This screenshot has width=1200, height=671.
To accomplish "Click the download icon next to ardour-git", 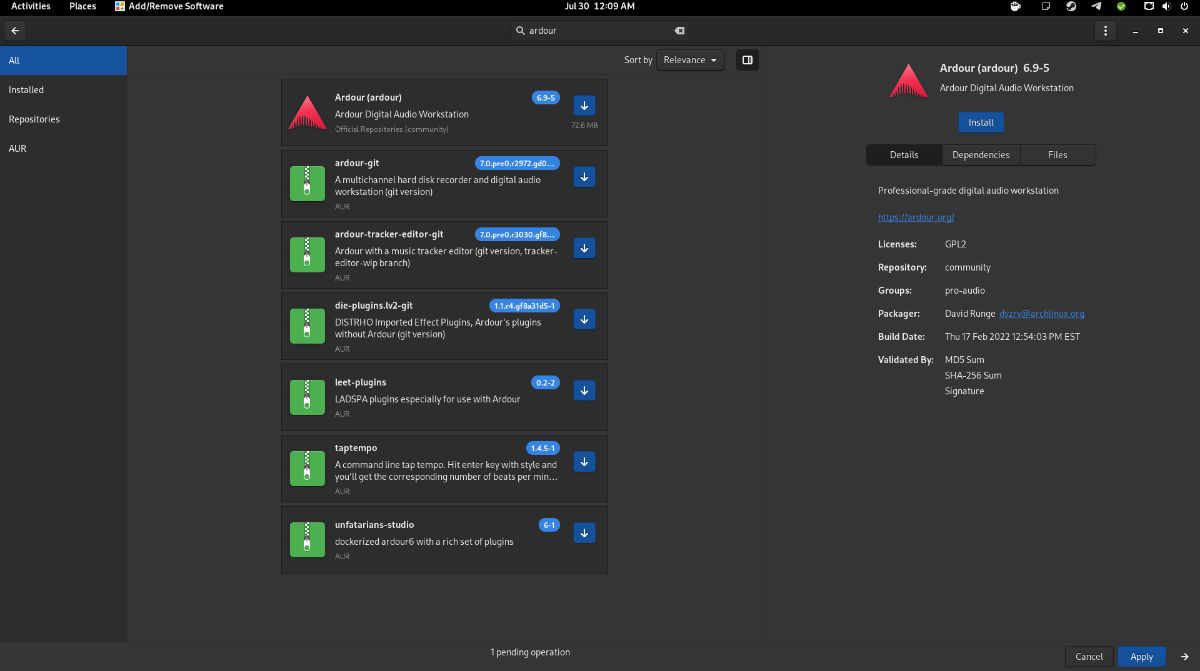I will 584,176.
